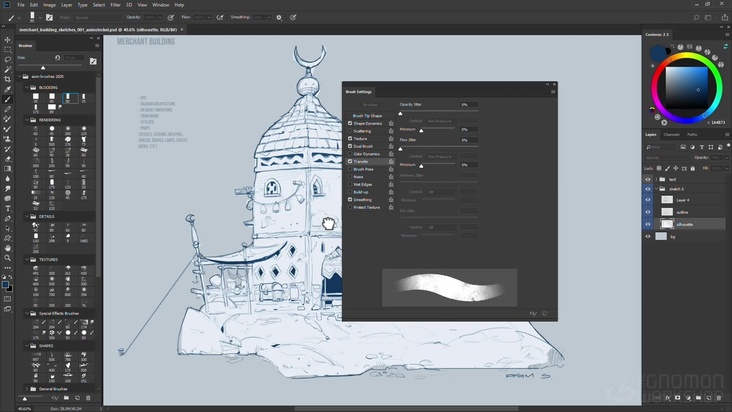Switch to the Paths tab
Image resolution: width=732 pixels, height=412 pixels.
coord(692,134)
